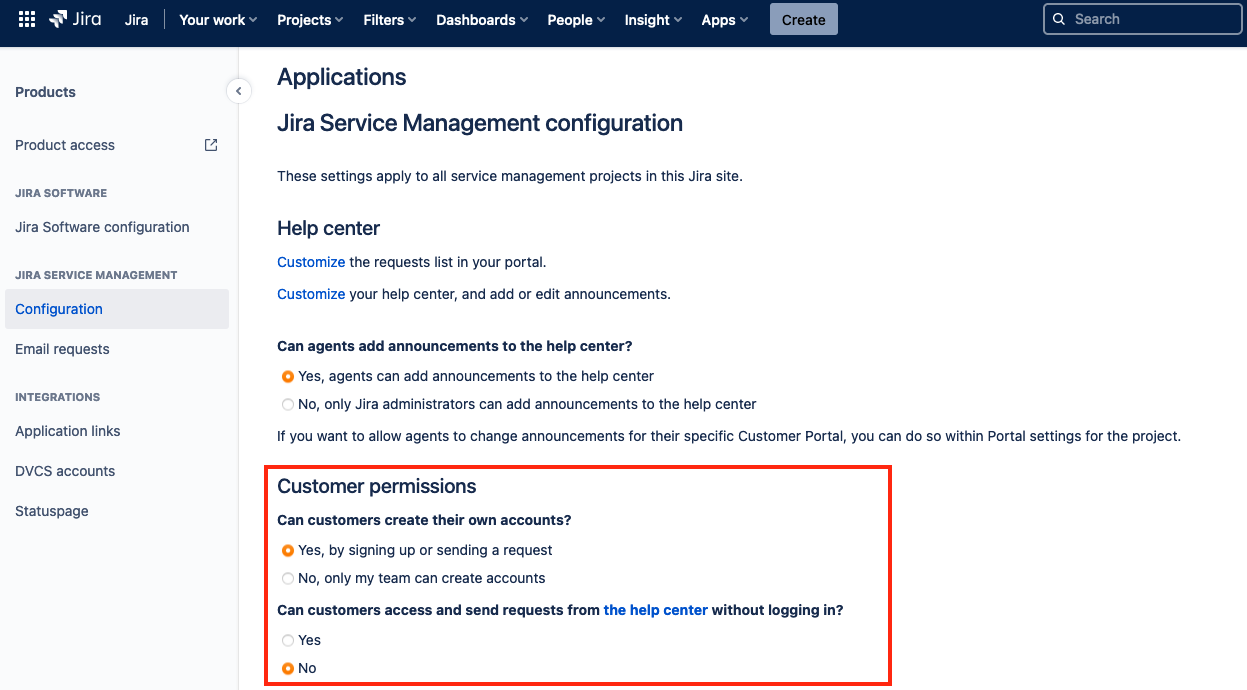Click the Jira logo
This screenshot has width=1247, height=690.
click(x=75, y=19)
